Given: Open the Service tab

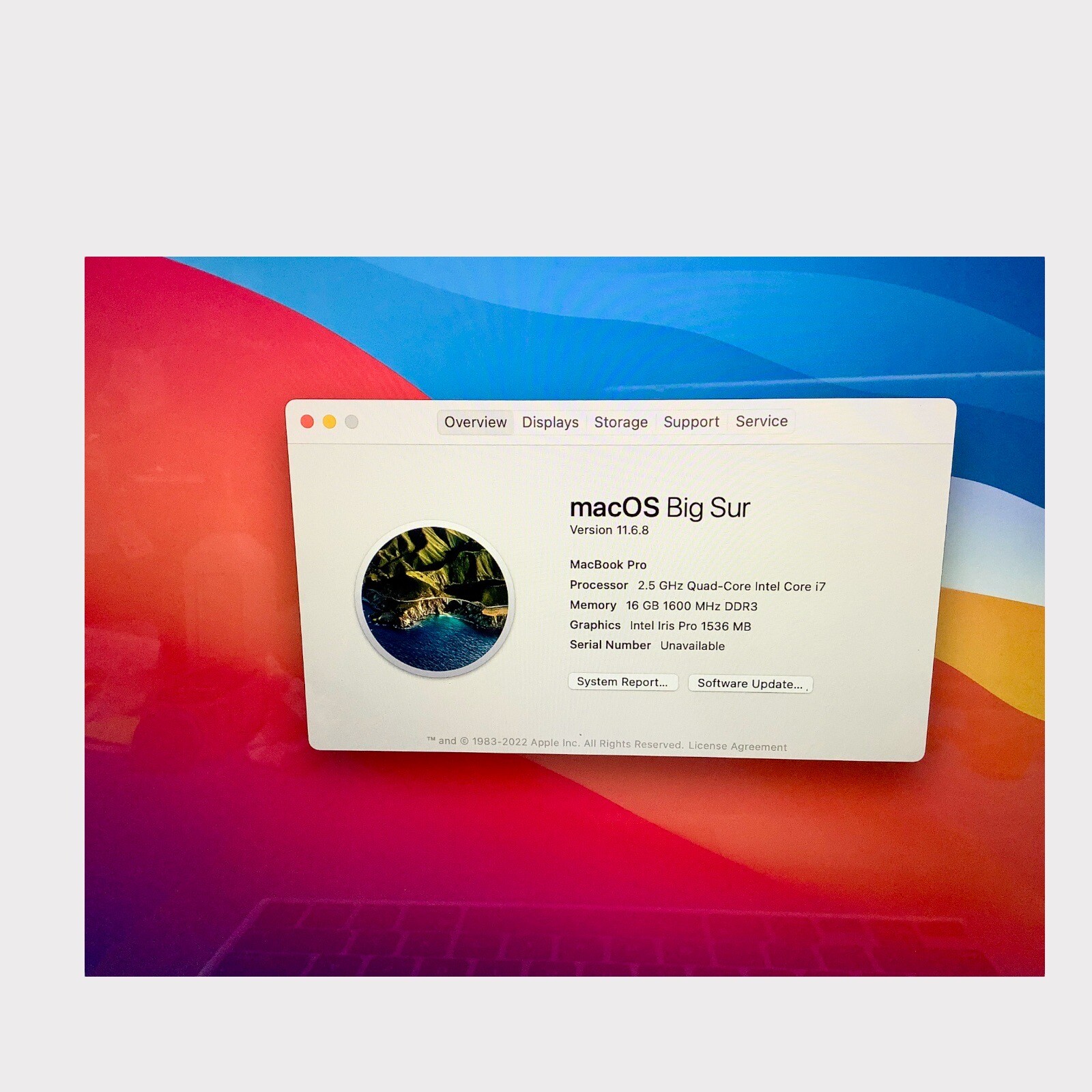Looking at the screenshot, I should (762, 421).
